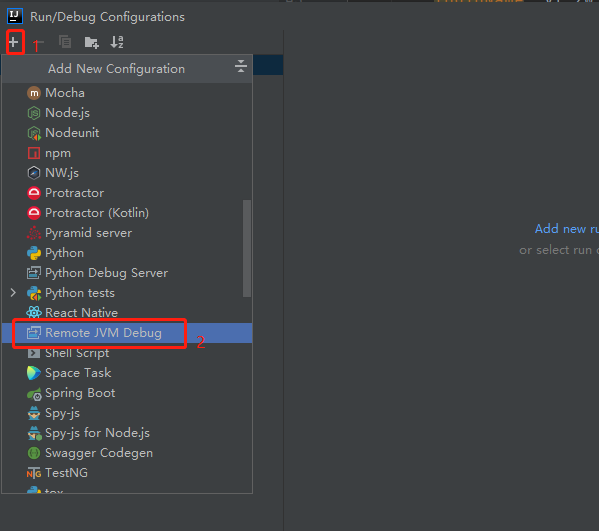Click the Create New Folder toolbar icon
Image resolution: width=599 pixels, height=531 pixels.
pos(91,42)
